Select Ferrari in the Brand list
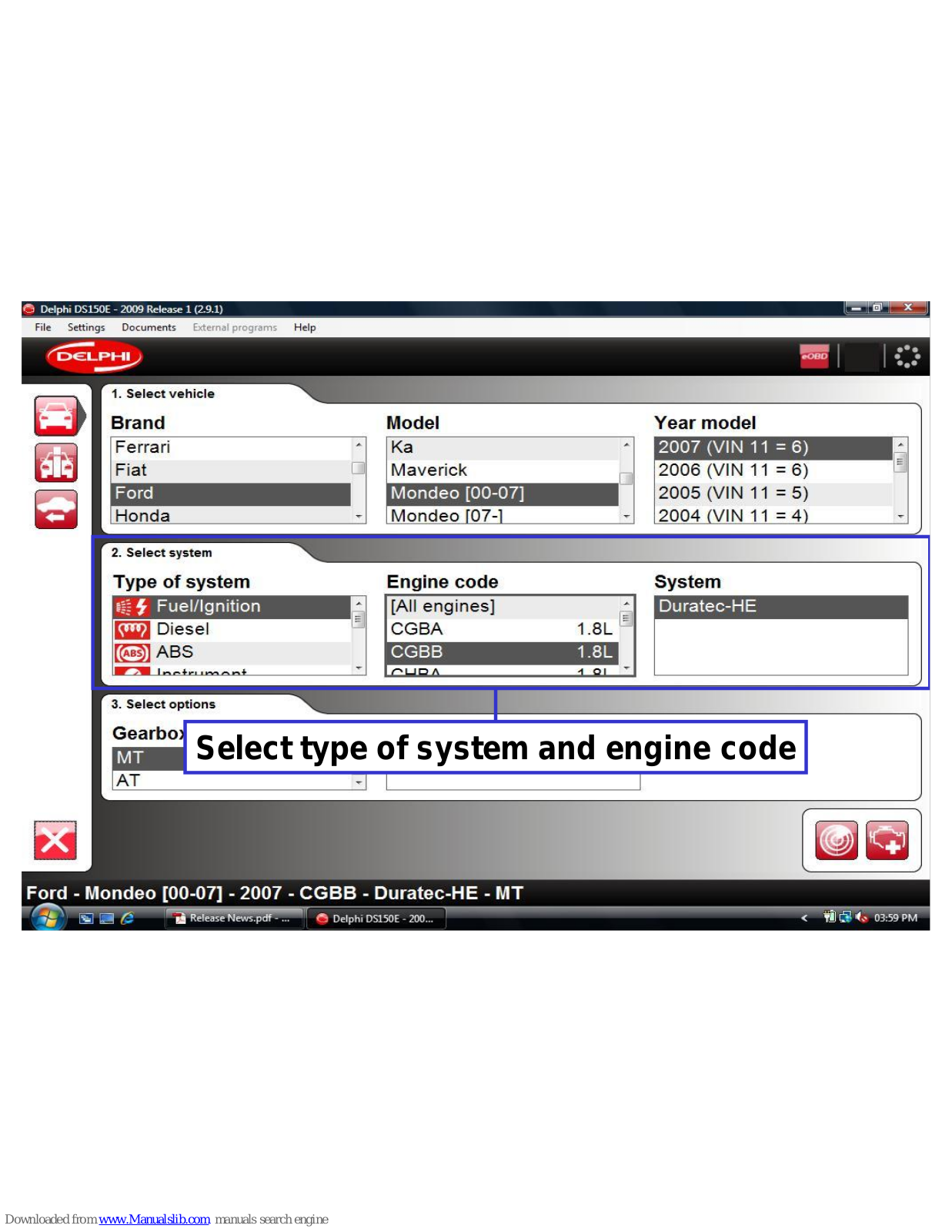This screenshot has height=1232, width=952. (x=232, y=447)
